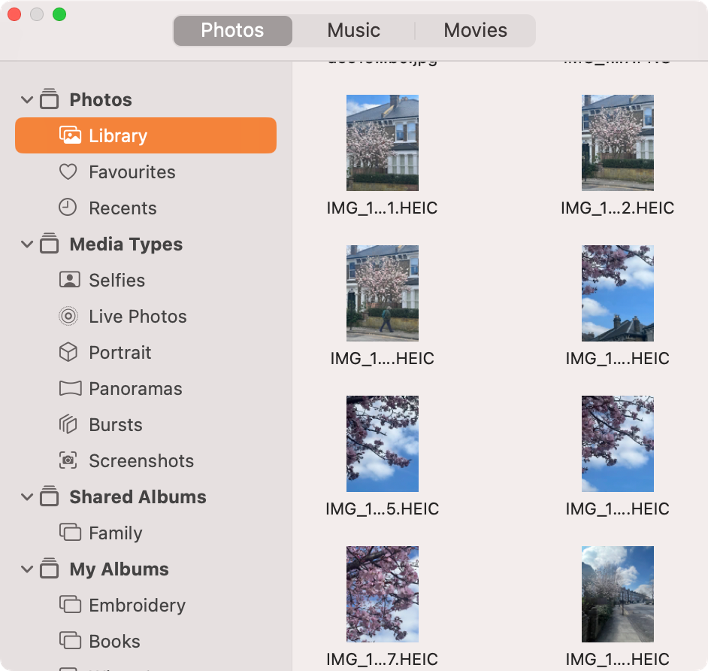This screenshot has height=672, width=708.
Task: Select photo of house with walking pedestrian
Action: (382, 293)
